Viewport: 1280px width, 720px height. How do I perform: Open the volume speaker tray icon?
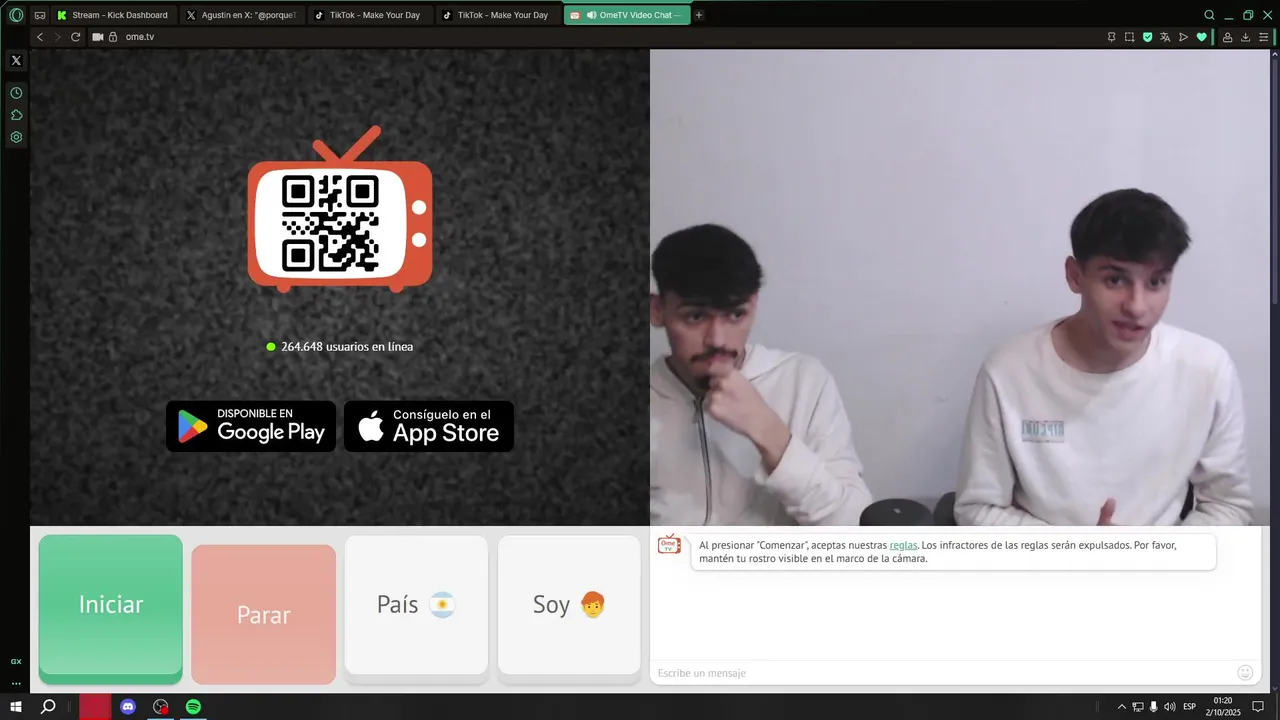(x=1170, y=707)
